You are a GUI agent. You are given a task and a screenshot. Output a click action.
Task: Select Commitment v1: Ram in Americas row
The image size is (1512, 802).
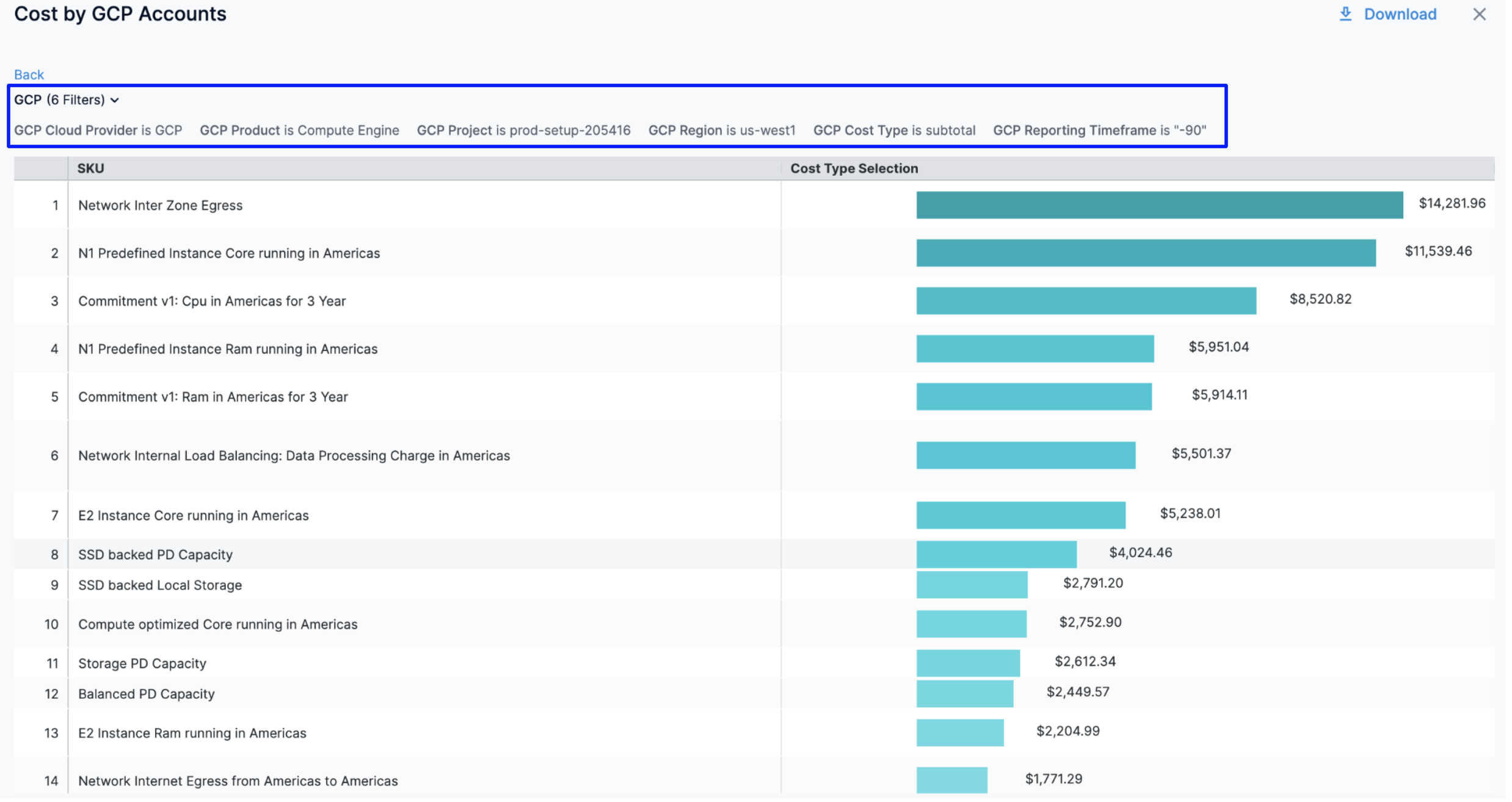[x=213, y=397]
